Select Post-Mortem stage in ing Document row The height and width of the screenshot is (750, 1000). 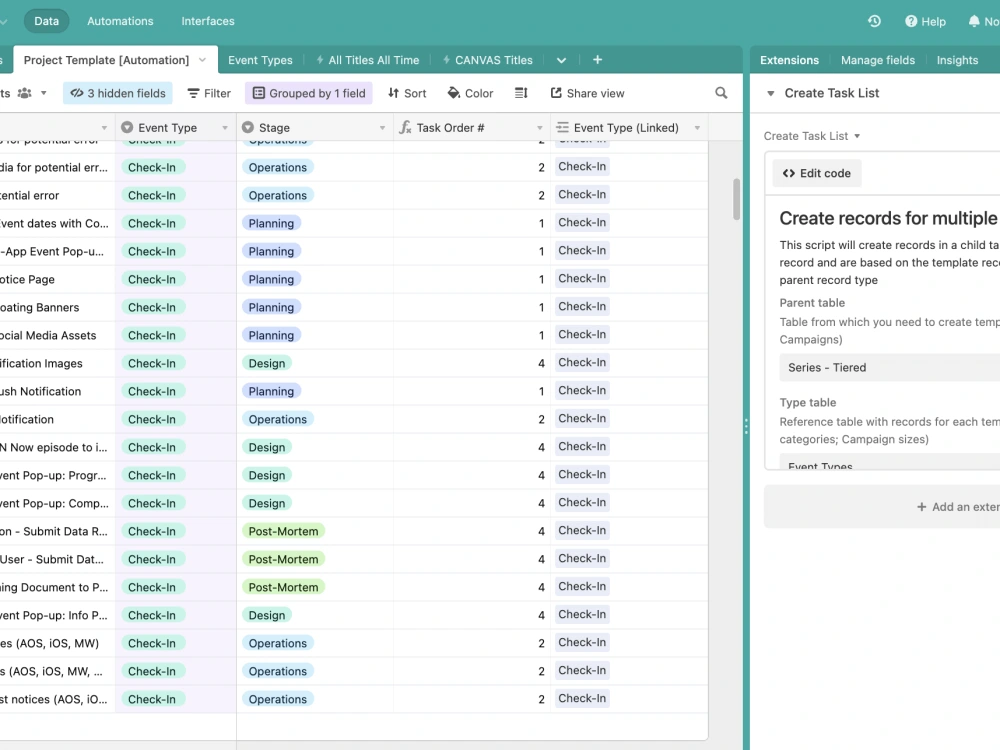[283, 587]
